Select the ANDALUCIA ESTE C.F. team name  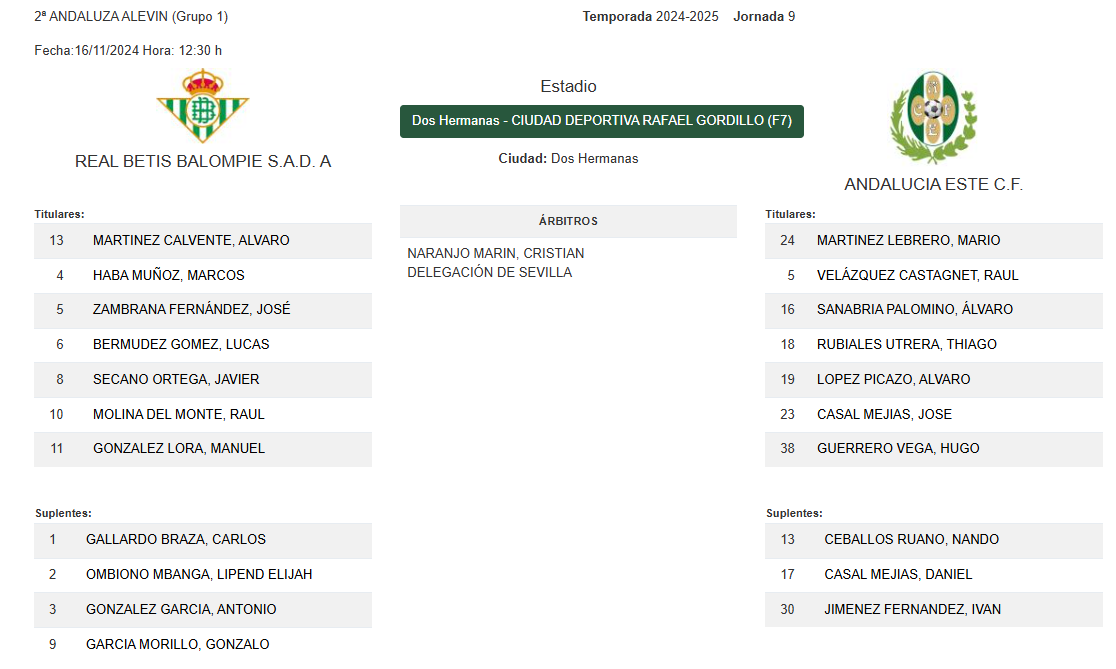pos(933,184)
